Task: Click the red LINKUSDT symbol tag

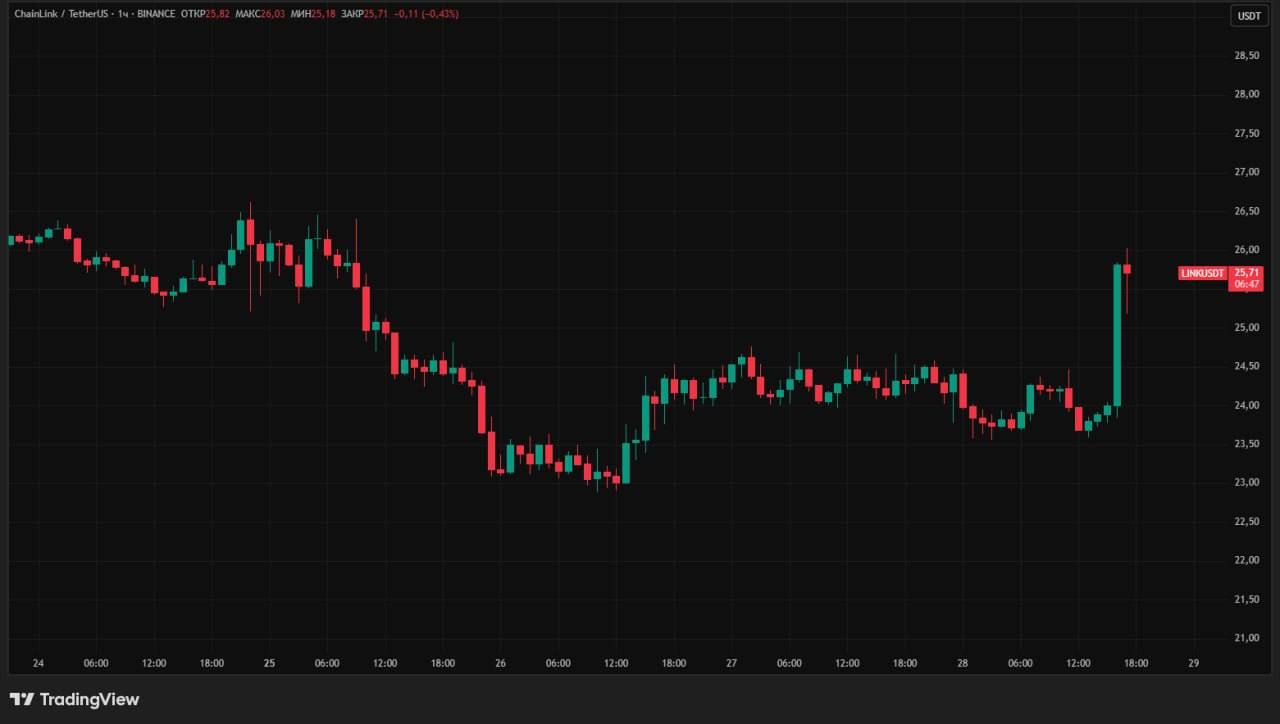Action: (1203, 273)
